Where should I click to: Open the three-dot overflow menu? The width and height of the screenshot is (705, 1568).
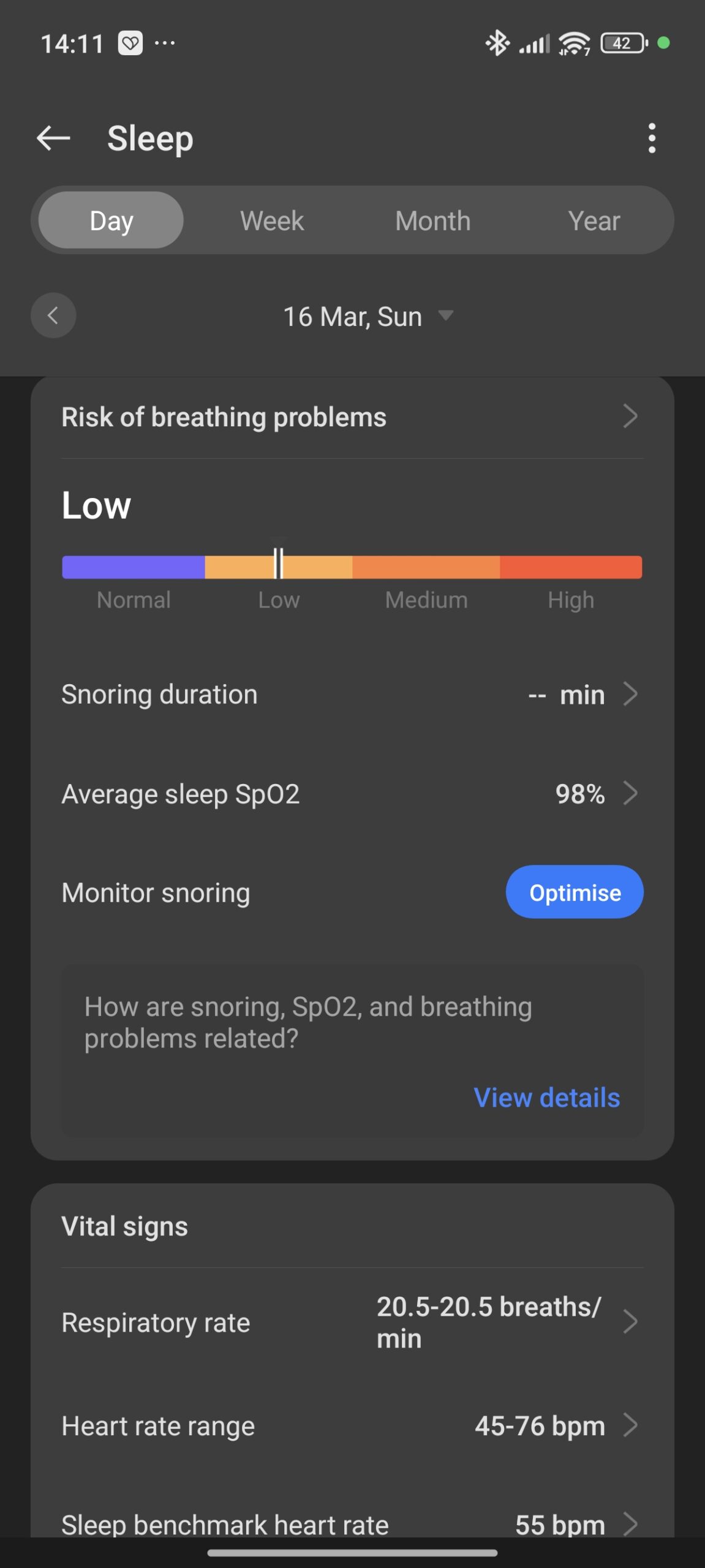[x=652, y=138]
